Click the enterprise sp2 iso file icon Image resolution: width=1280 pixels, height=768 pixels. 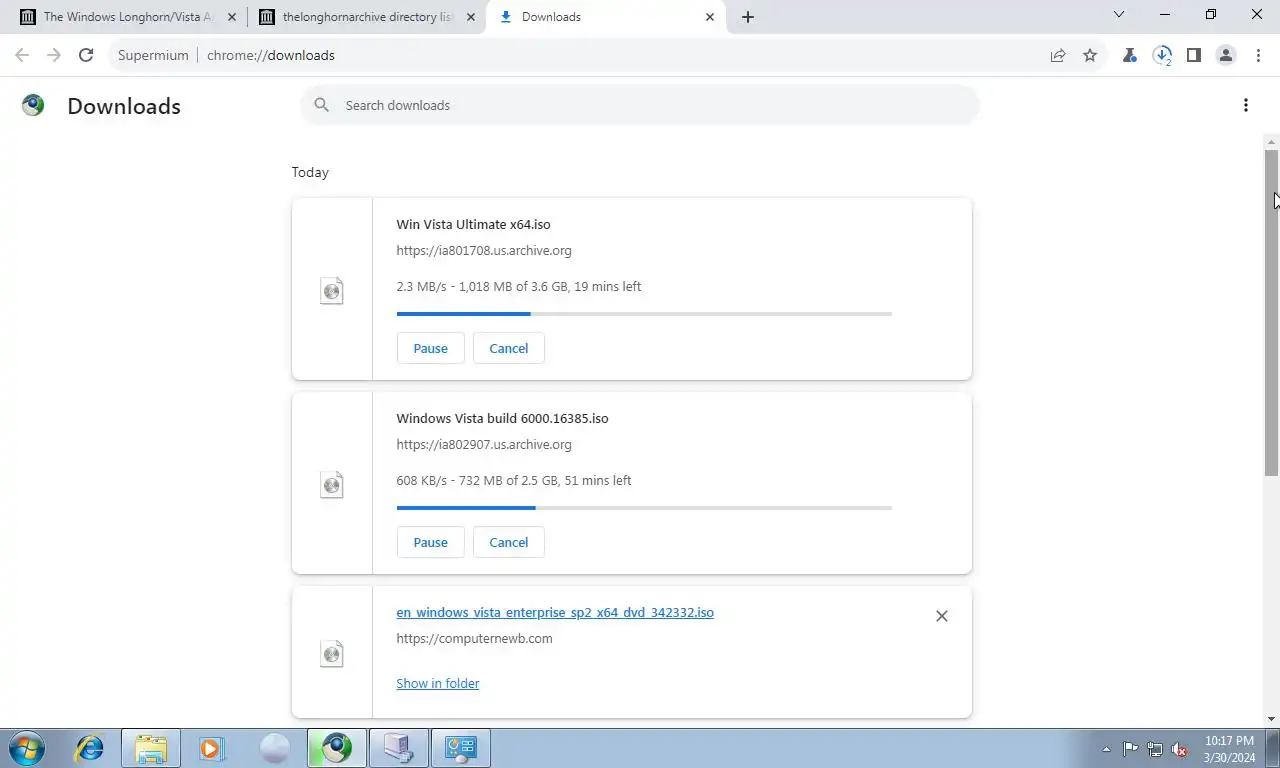332,654
